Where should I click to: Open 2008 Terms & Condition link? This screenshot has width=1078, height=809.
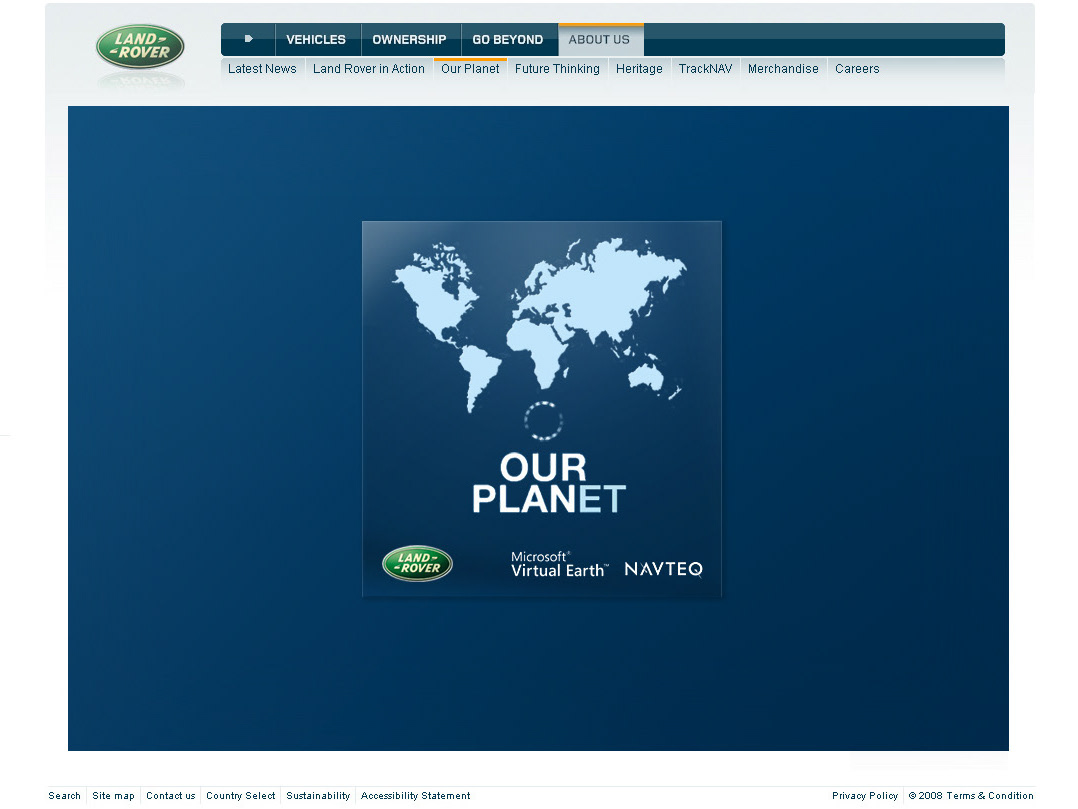(x=971, y=795)
